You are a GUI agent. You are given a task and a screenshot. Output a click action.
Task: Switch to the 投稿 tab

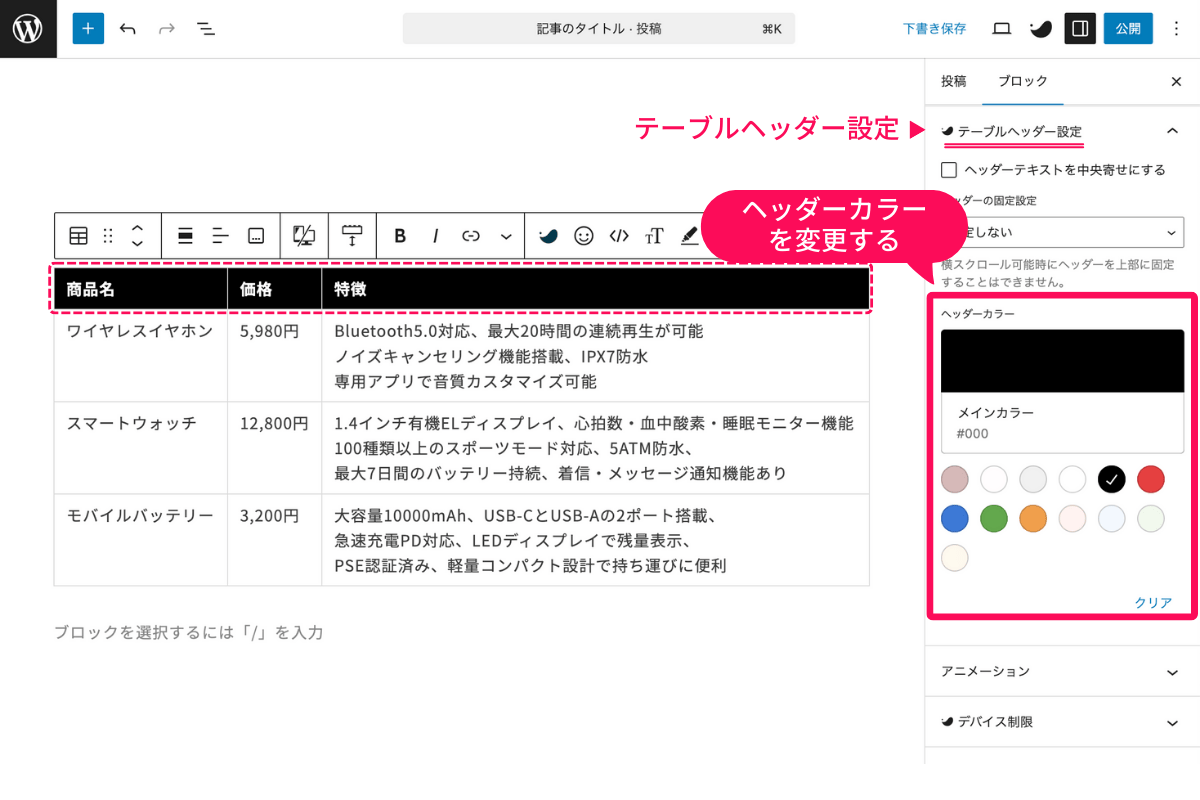[x=953, y=81]
